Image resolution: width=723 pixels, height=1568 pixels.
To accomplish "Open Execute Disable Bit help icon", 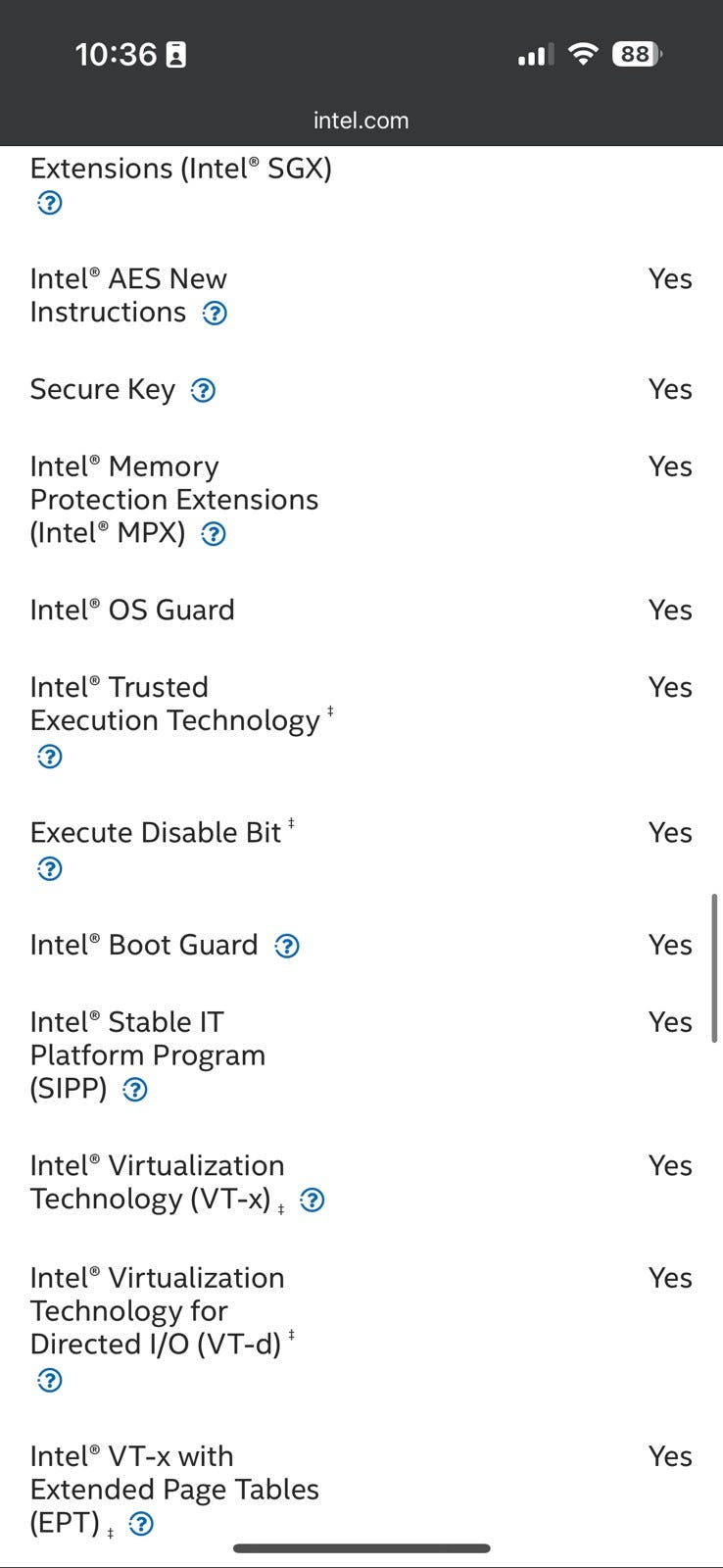I will 49,869.
